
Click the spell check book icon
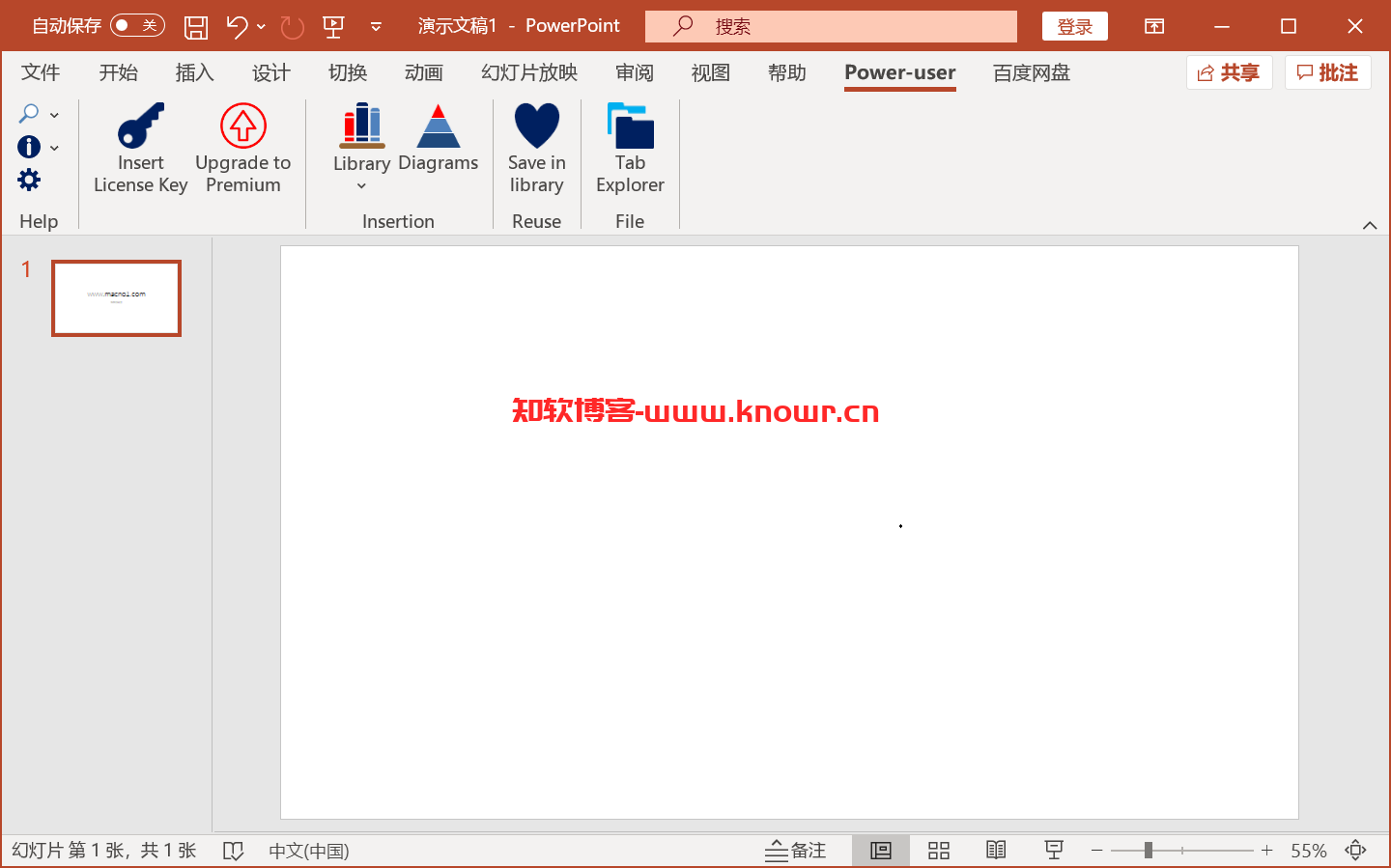233,851
